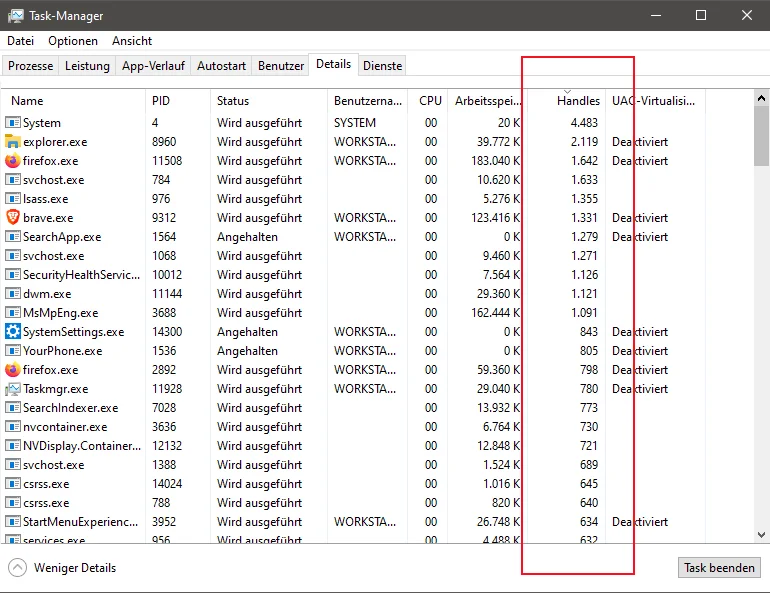The width and height of the screenshot is (770, 593).
Task: Click Firefox icon for PID 11508
Action: coord(13,161)
